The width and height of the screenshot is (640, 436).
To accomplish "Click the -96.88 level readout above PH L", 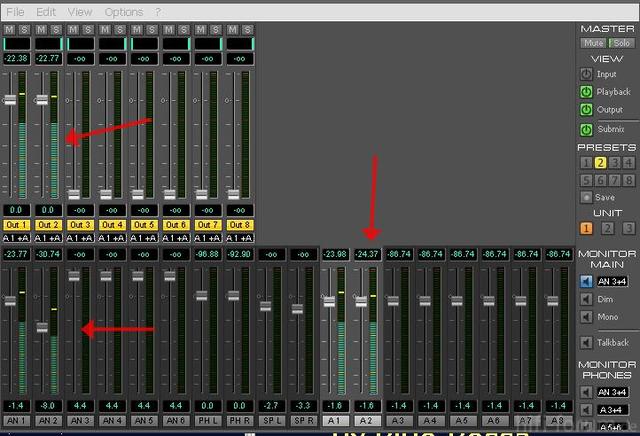I will [x=208, y=254].
